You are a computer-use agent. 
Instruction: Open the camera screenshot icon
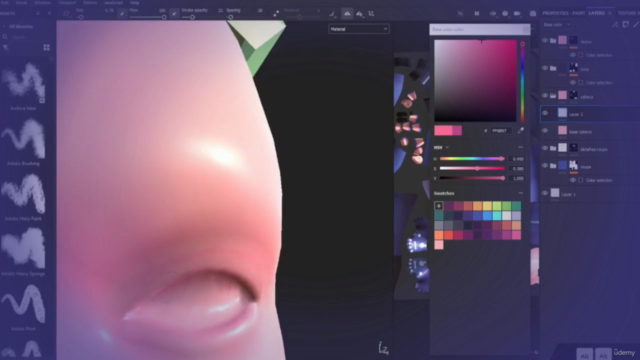point(533,13)
